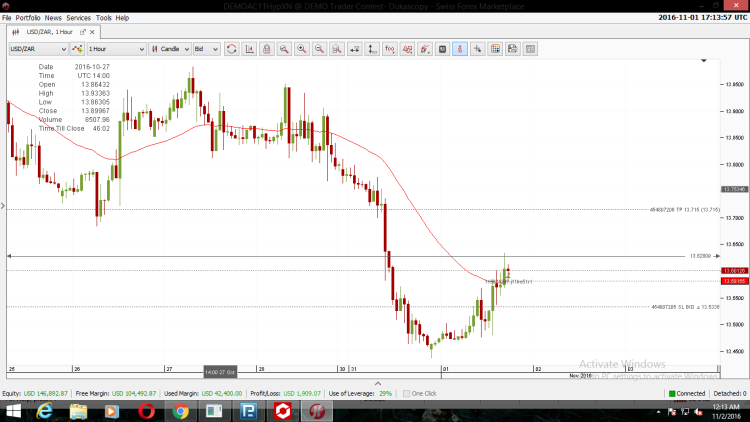The width and height of the screenshot is (750, 422).
Task: Click the TP 13.715 order line label
Action: pos(684,210)
